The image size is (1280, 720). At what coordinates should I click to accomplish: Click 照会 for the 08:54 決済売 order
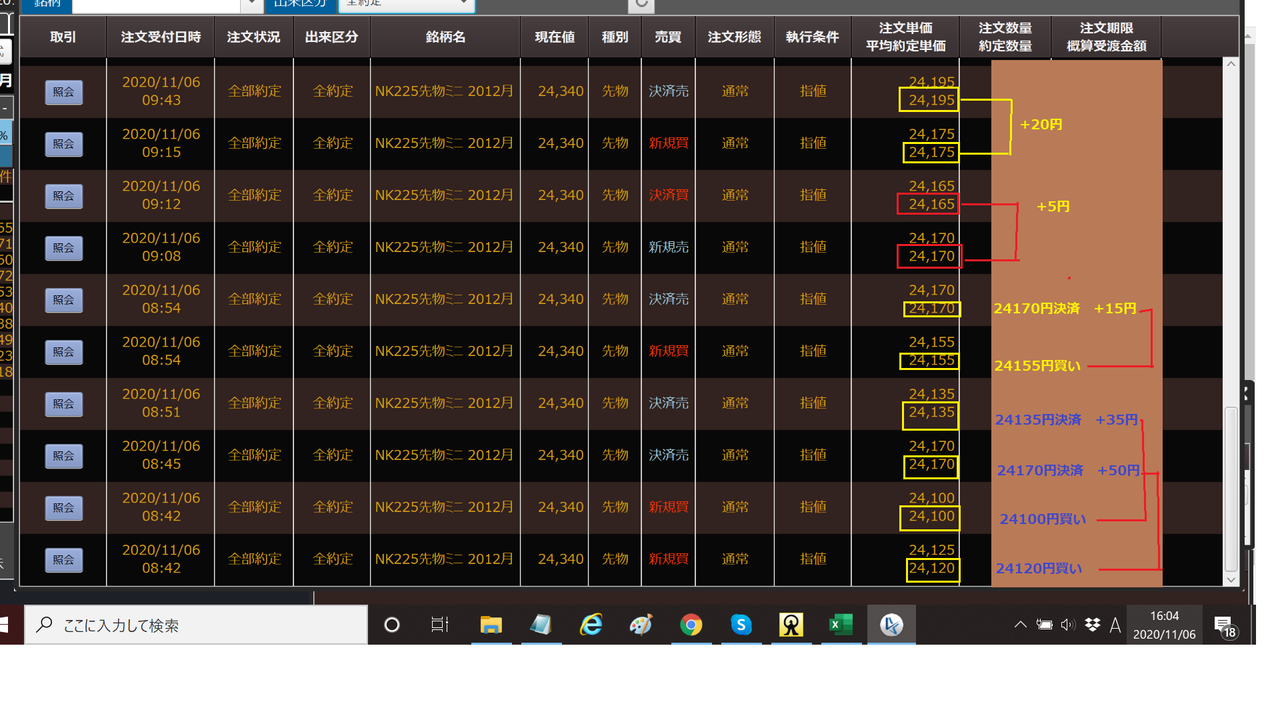click(63, 300)
